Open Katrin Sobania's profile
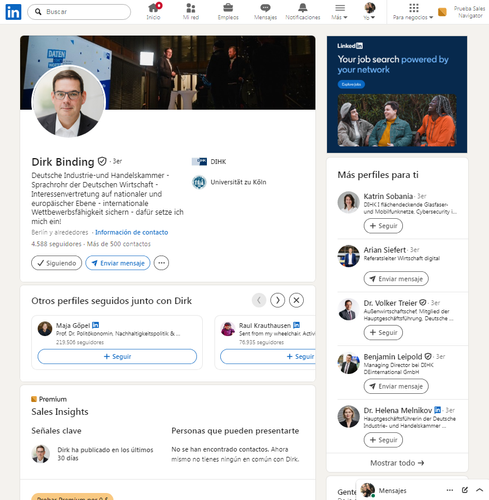The image size is (489, 500). [x=388, y=196]
